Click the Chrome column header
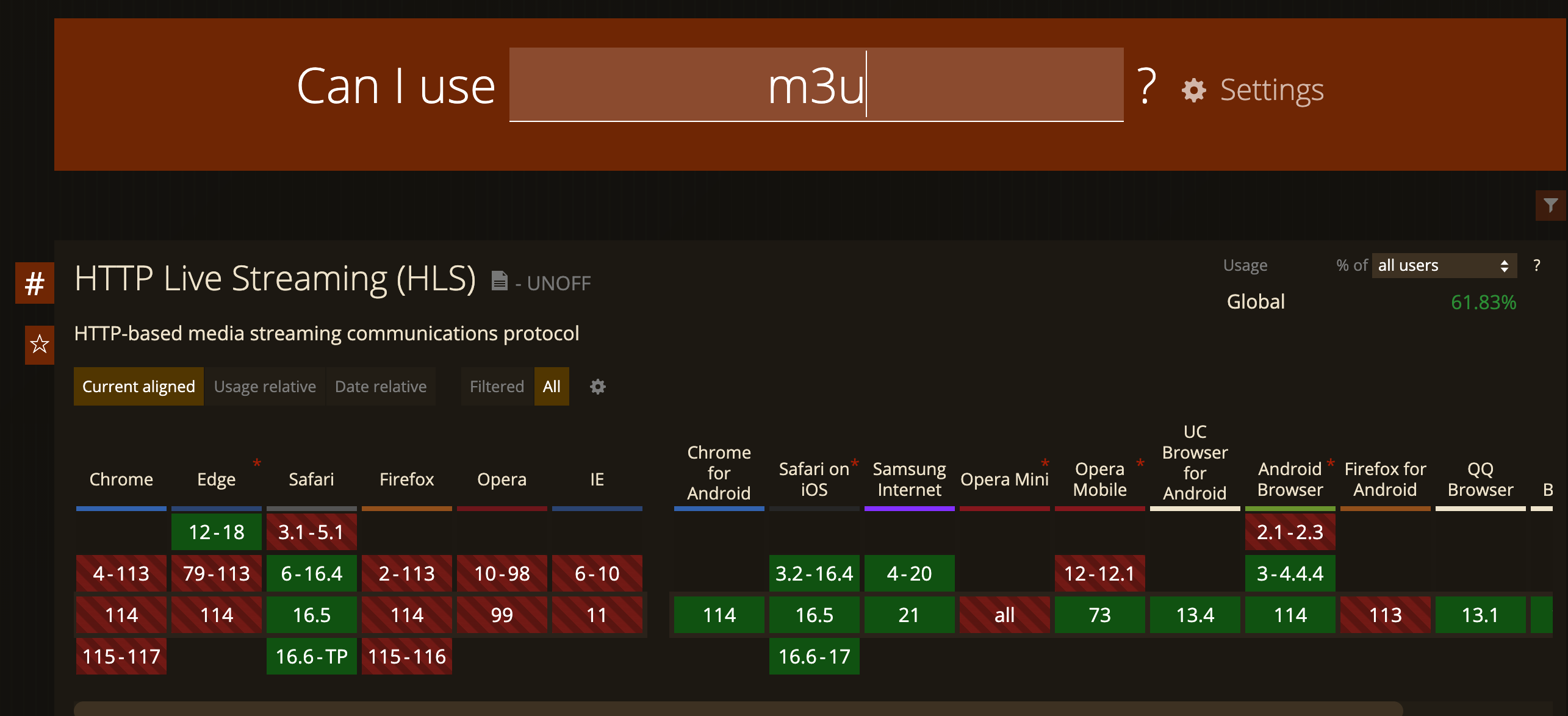 tap(121, 479)
